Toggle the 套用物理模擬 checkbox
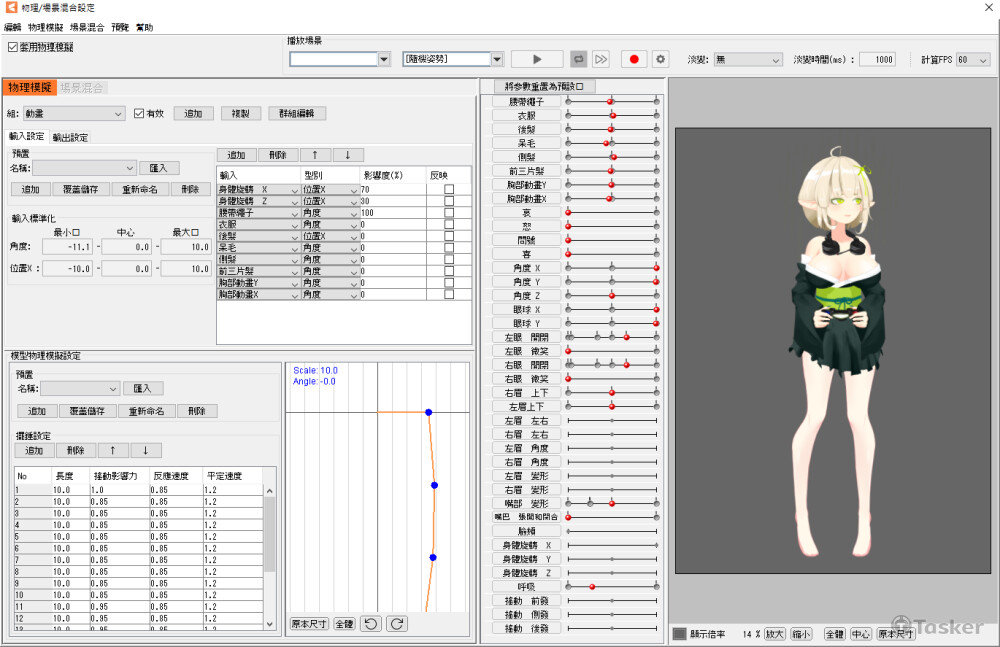This screenshot has height=647, width=1000. (13, 47)
